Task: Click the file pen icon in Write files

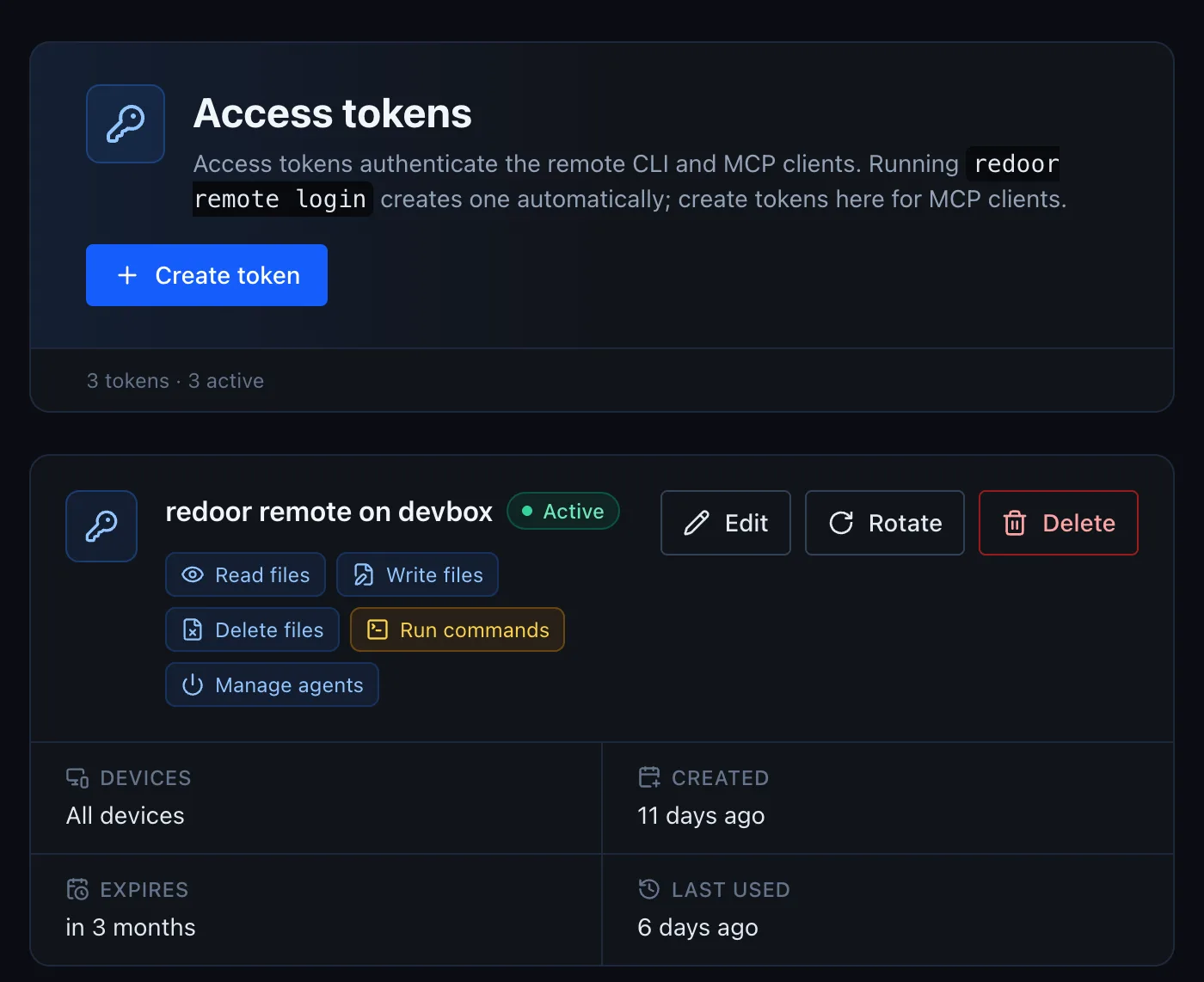Action: (x=364, y=574)
